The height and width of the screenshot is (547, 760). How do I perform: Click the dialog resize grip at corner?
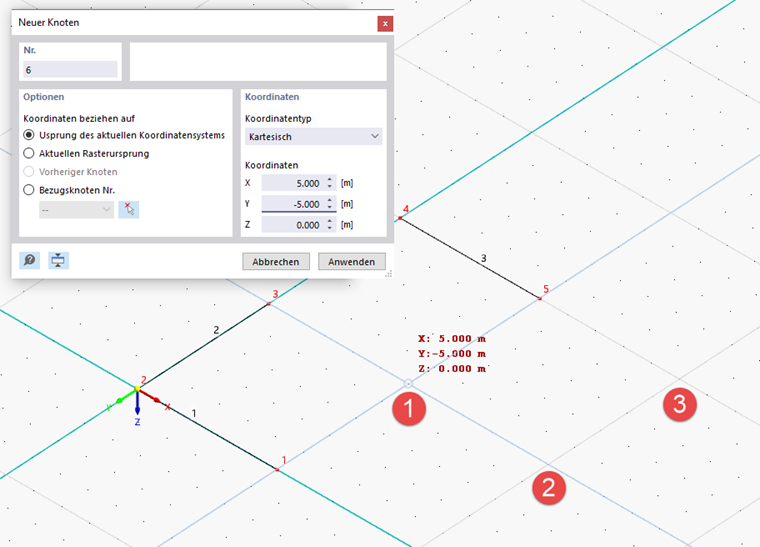pos(388,274)
